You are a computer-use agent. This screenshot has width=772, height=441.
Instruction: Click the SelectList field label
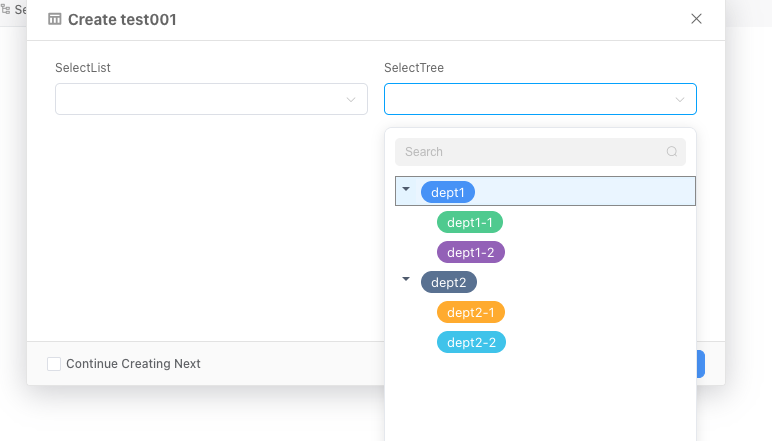tap(82, 68)
